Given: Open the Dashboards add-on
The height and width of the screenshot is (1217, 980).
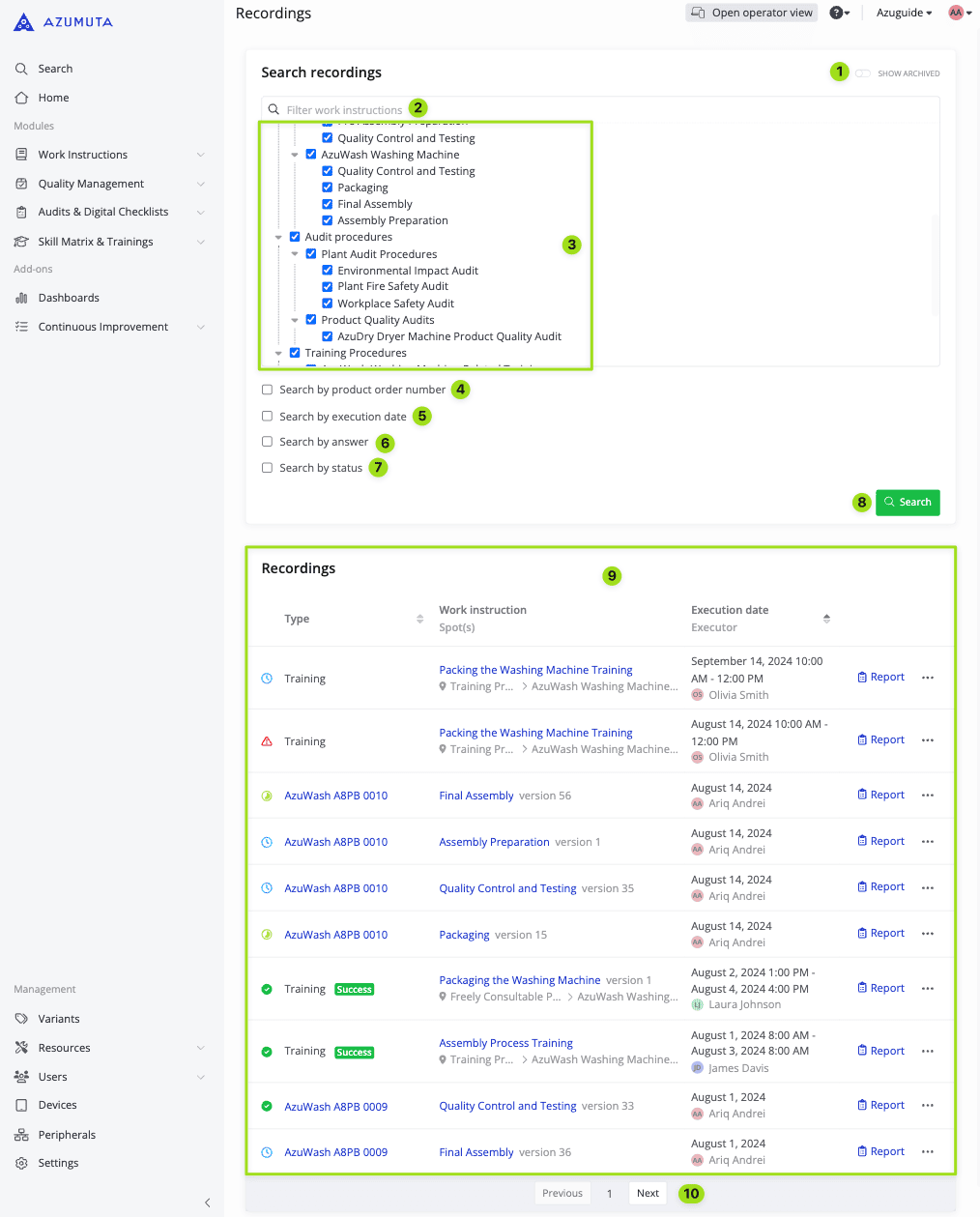Looking at the screenshot, I should click(68, 297).
